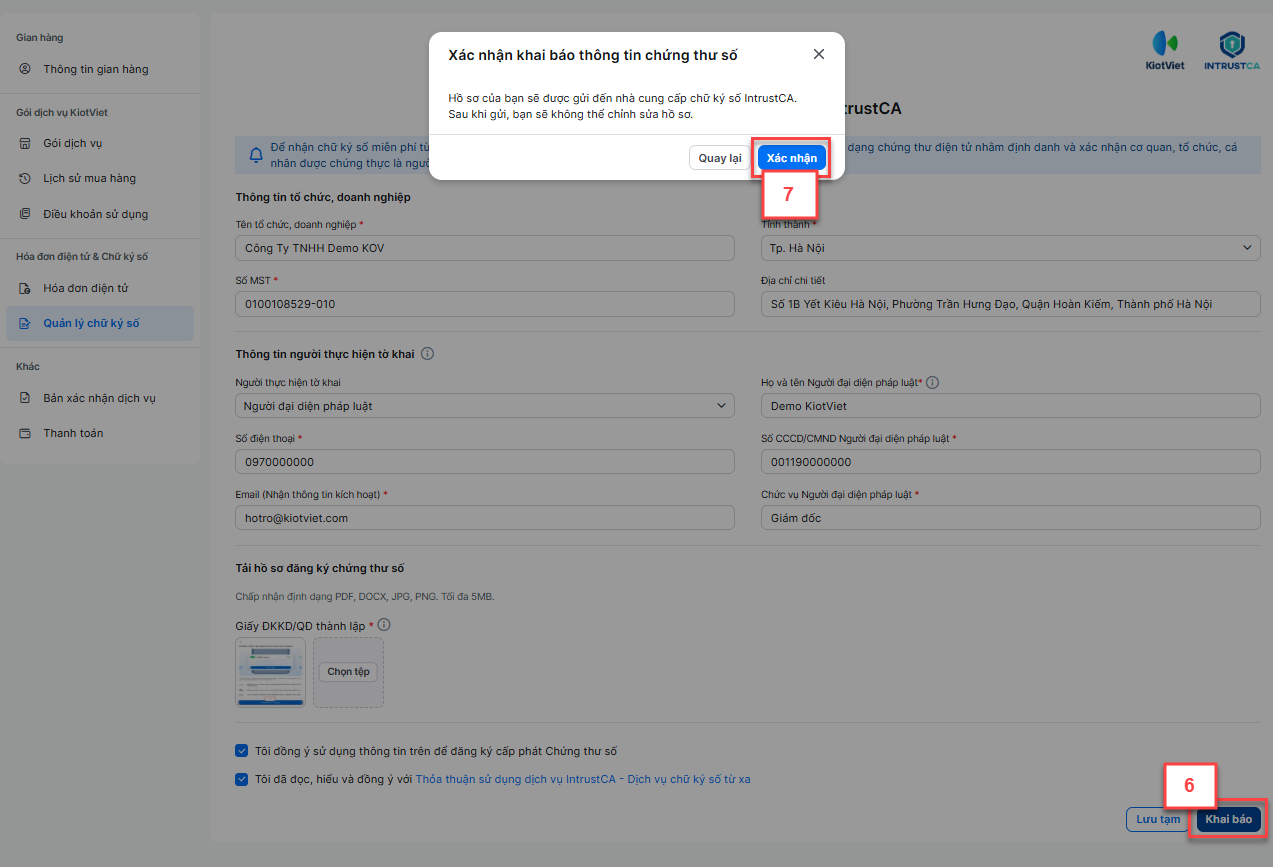Click the Xác nhận button in the dialog

792,158
